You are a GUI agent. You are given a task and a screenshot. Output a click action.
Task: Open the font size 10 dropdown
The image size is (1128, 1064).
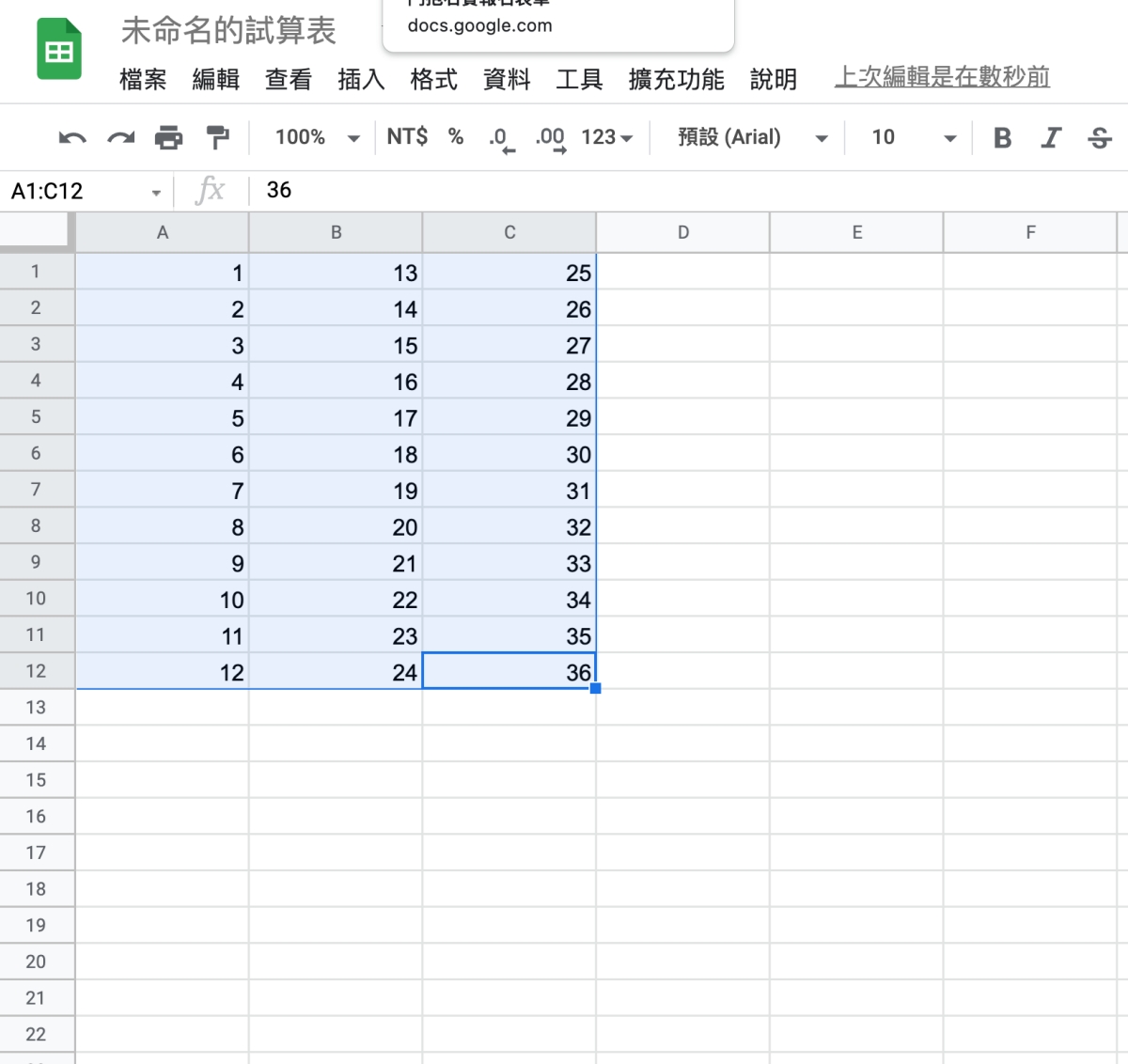(x=913, y=137)
